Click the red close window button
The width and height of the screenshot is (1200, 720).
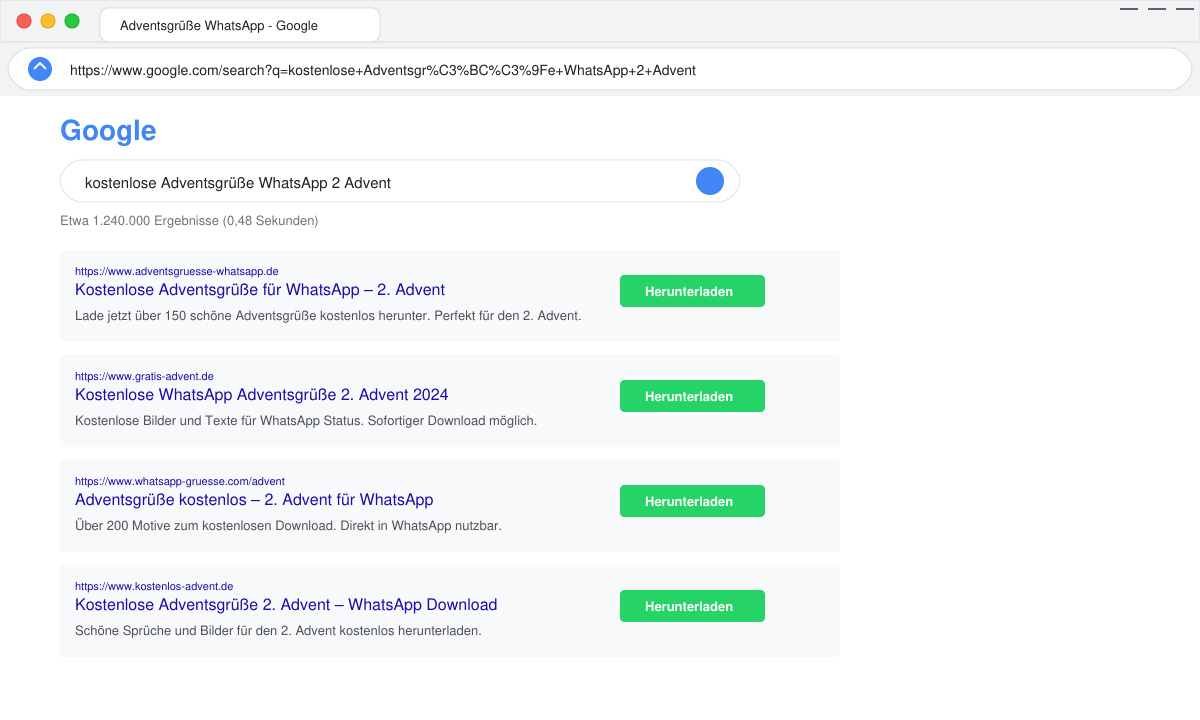pos(24,21)
